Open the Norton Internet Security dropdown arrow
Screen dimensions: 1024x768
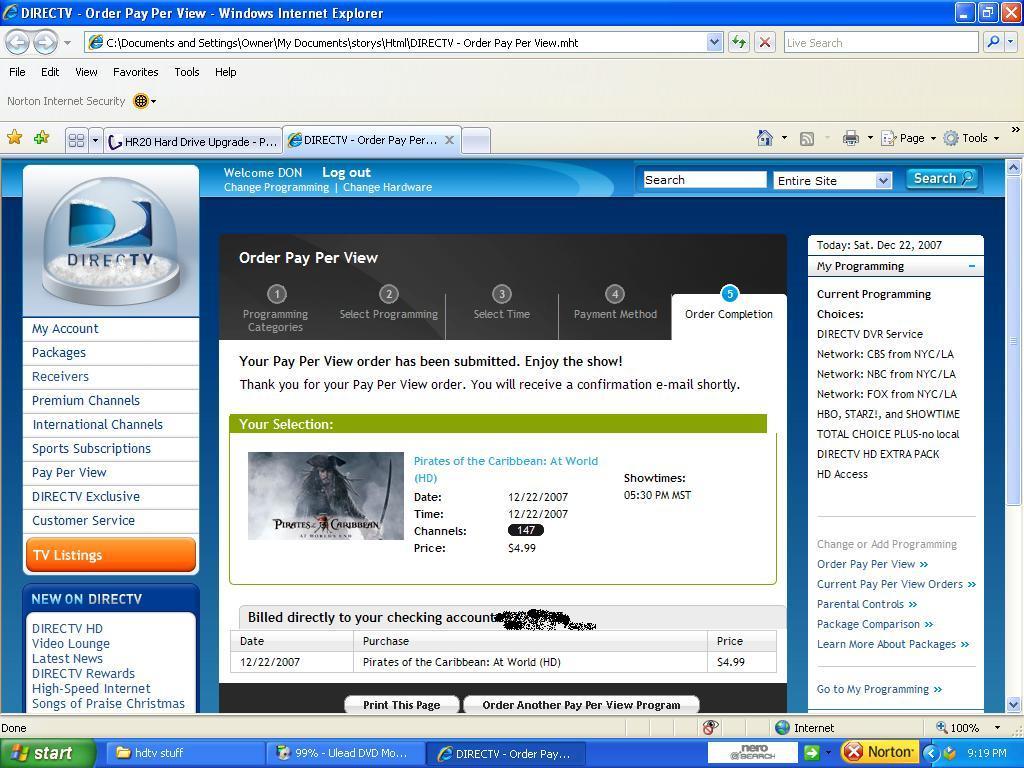[x=153, y=101]
